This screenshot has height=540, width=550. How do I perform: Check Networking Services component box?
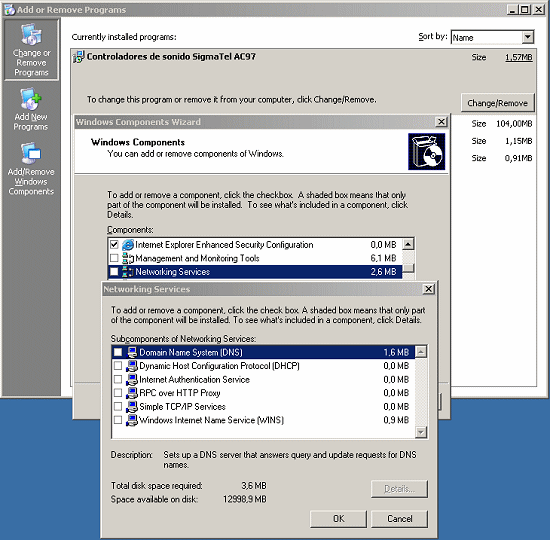click(114, 272)
